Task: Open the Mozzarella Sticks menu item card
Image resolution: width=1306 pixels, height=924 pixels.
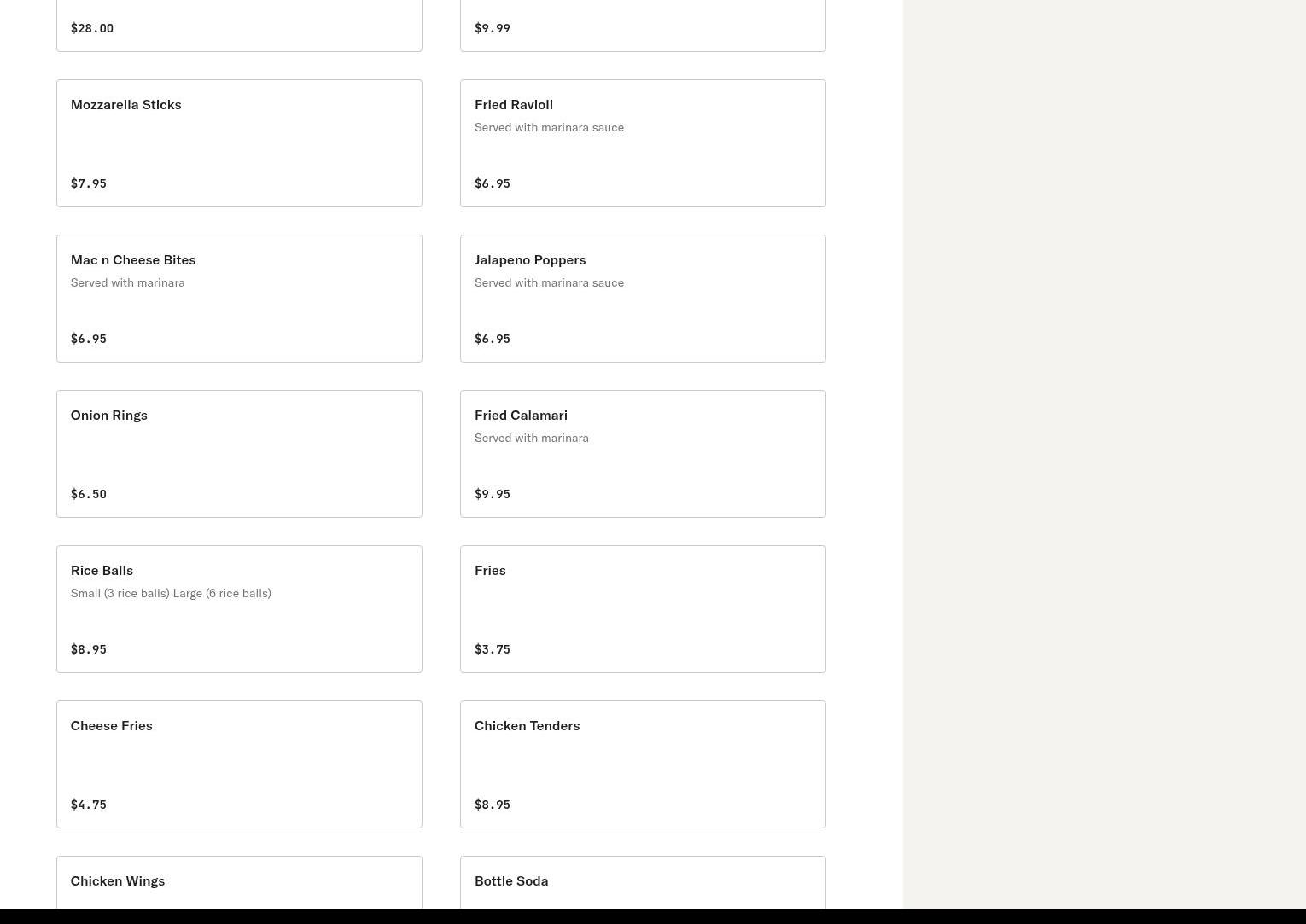Action: (x=239, y=143)
